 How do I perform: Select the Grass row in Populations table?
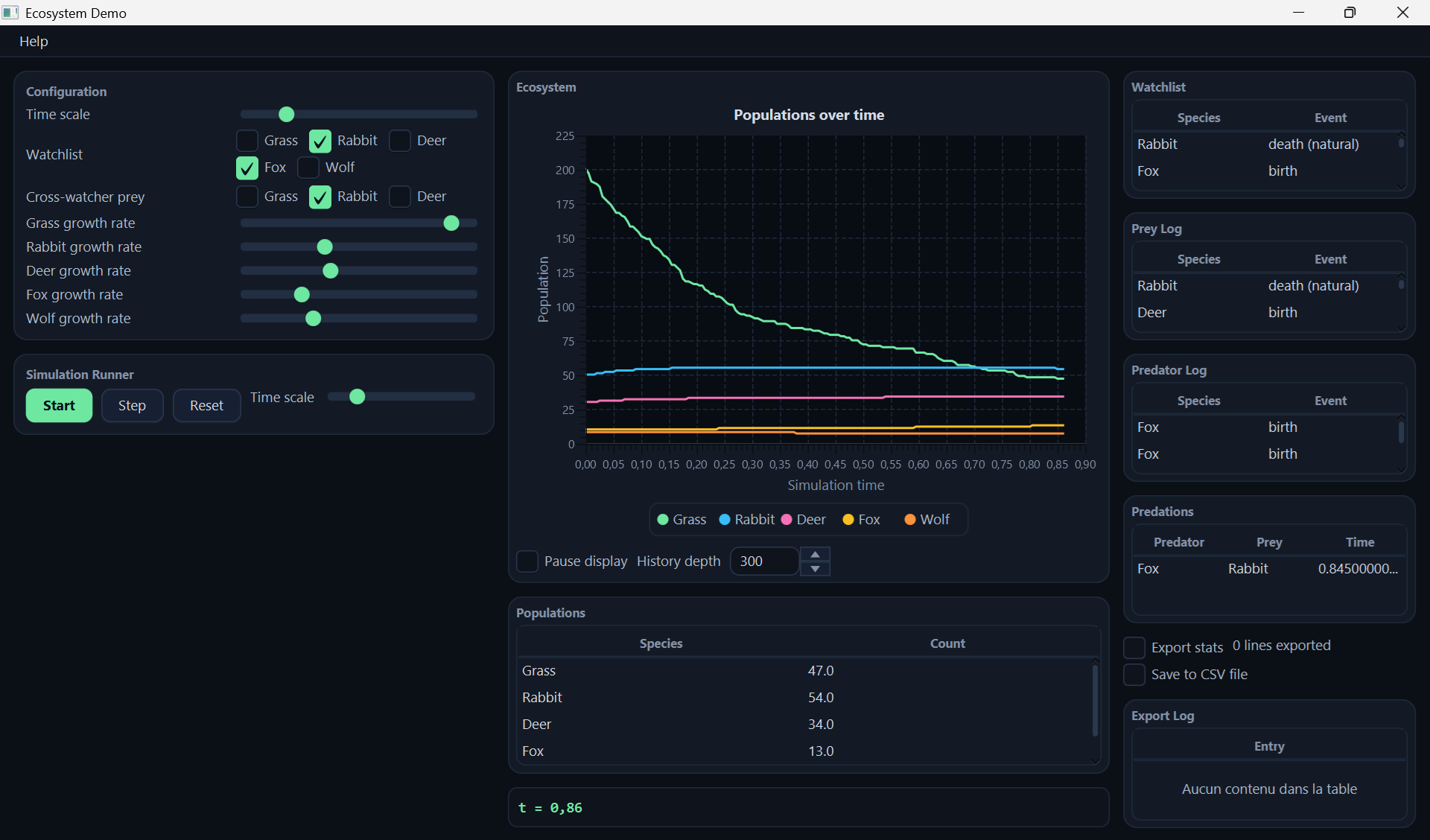pyautogui.click(x=804, y=671)
